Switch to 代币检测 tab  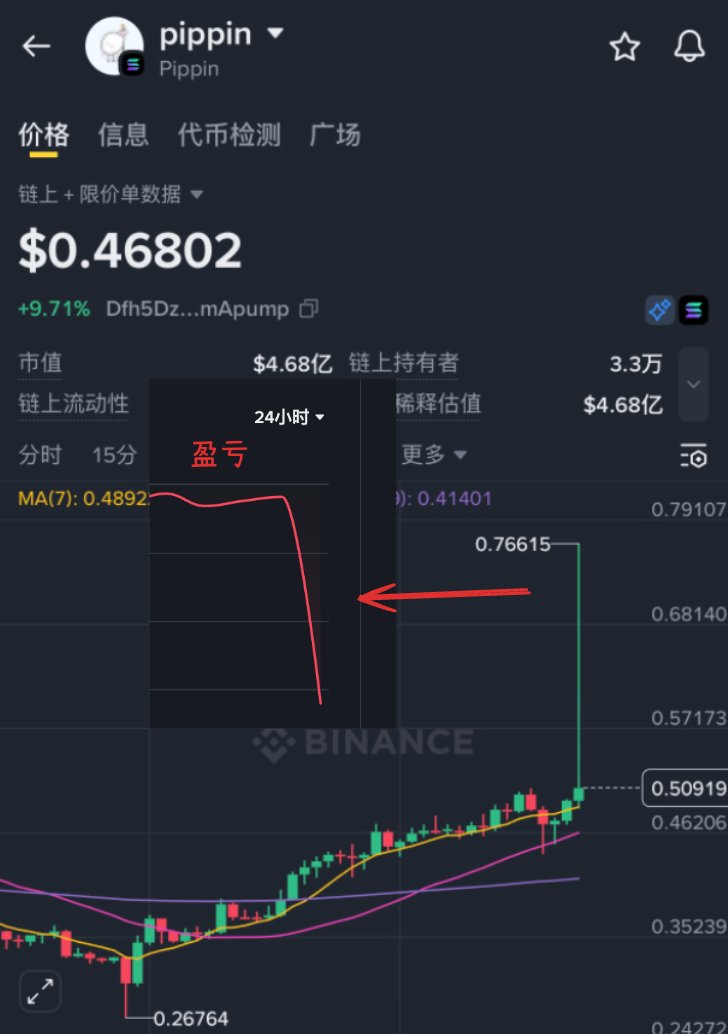[229, 135]
